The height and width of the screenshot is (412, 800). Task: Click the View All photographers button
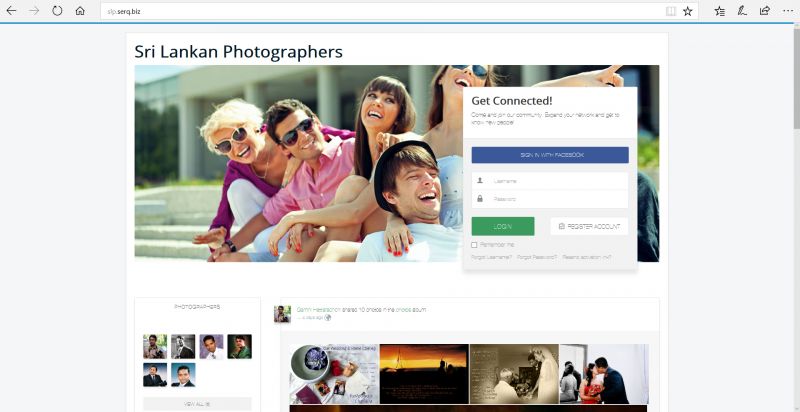[x=197, y=404]
